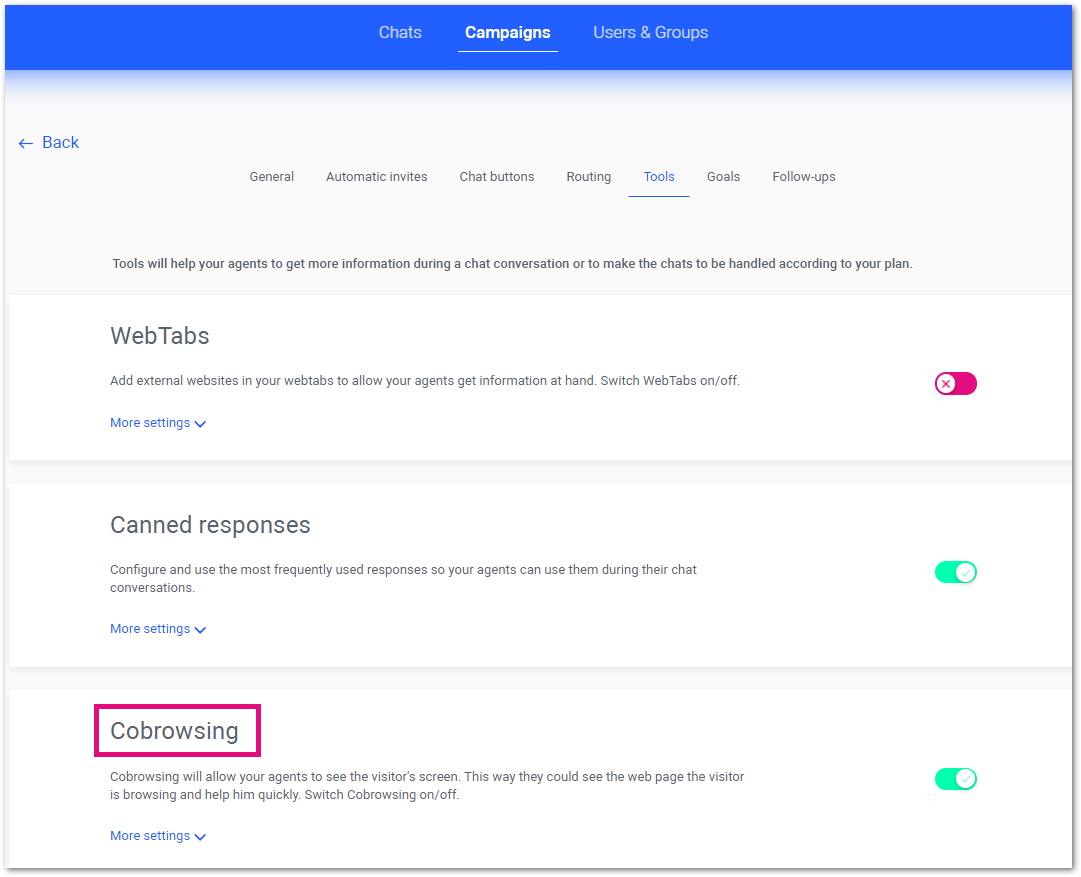
Task: Switch to the Chat buttons tab
Action: (x=496, y=177)
